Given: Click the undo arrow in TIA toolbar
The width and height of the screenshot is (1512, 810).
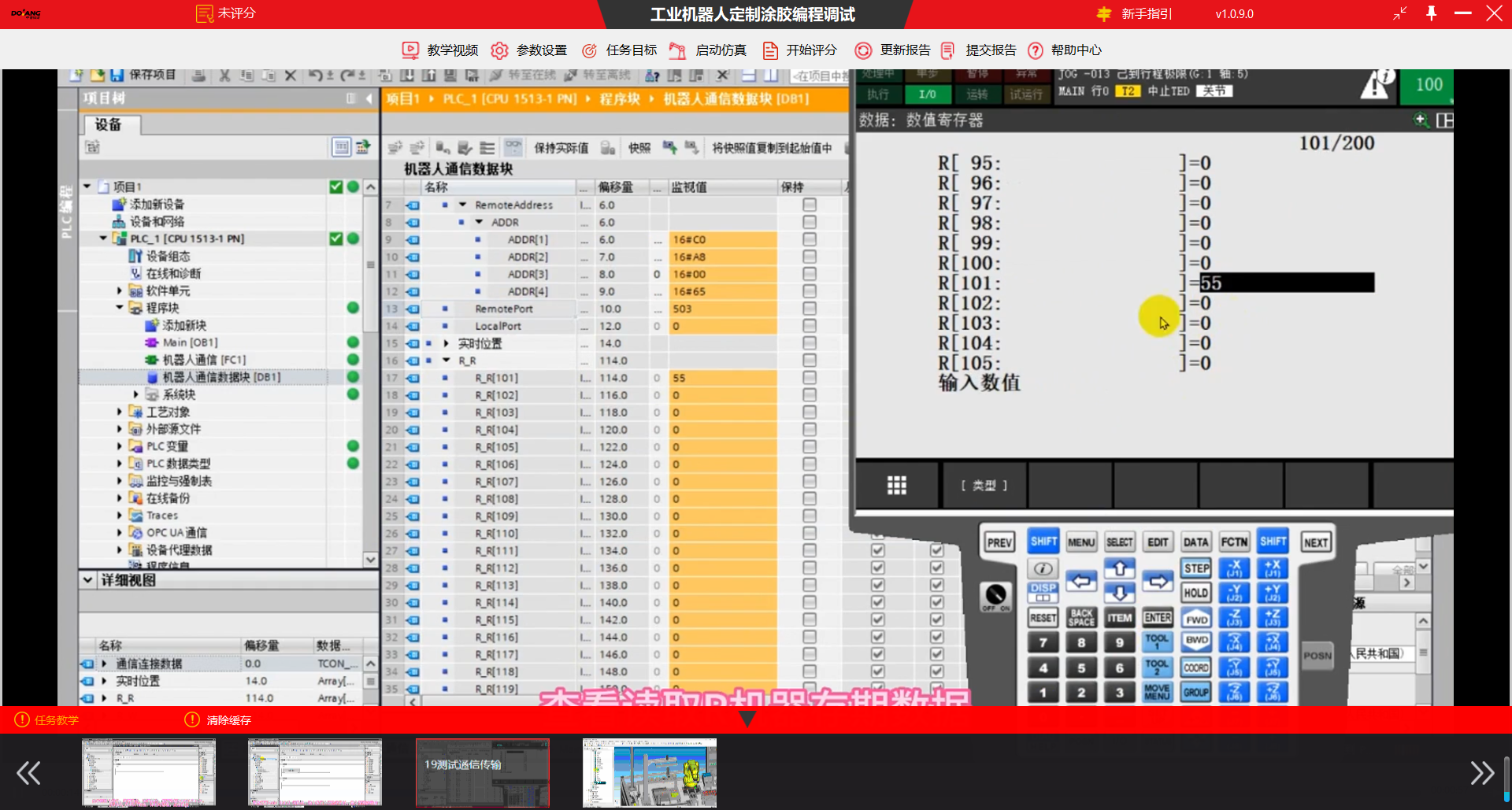Looking at the screenshot, I should [315, 76].
